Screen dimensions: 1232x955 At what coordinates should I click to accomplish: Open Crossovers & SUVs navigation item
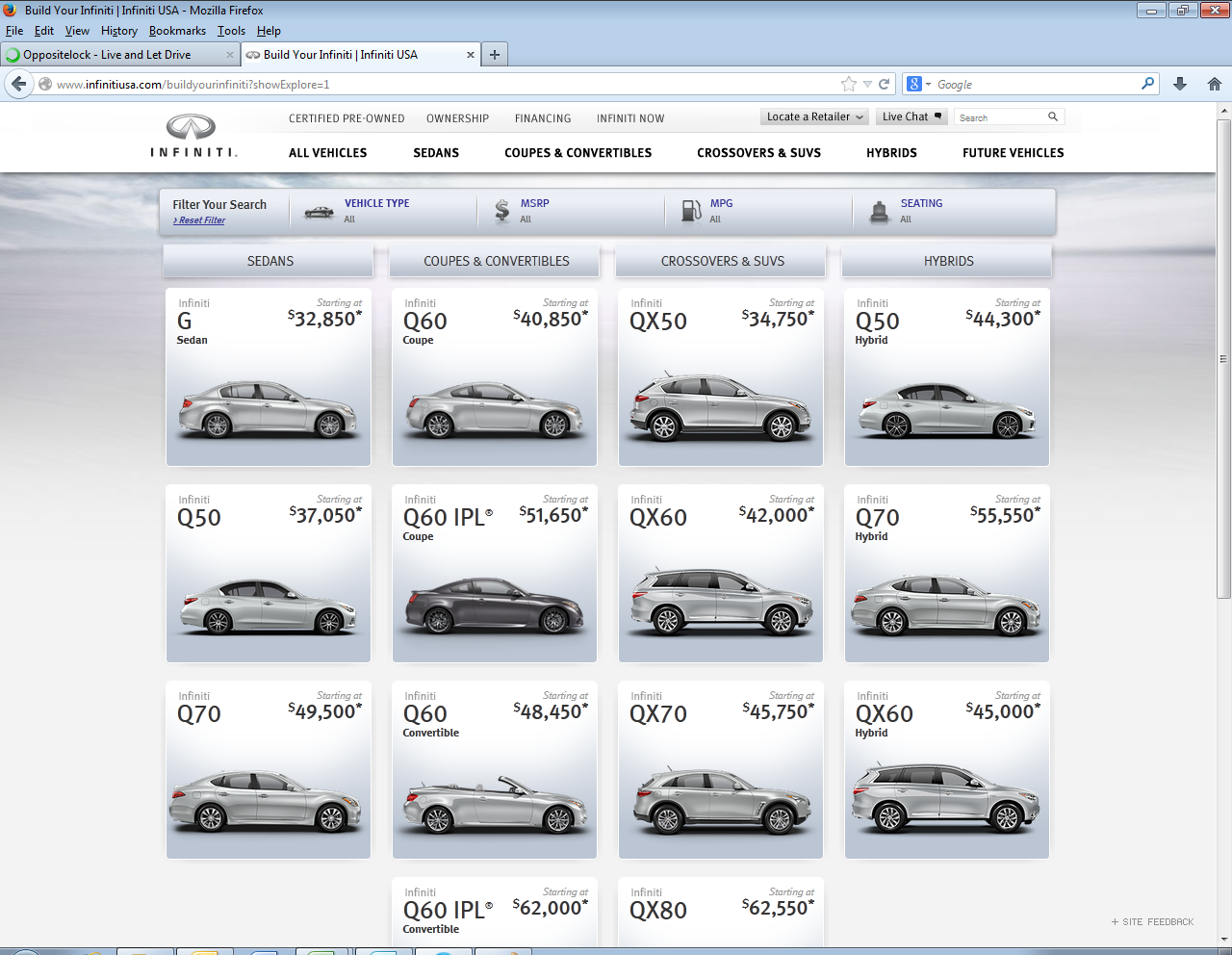pyautogui.click(x=758, y=152)
